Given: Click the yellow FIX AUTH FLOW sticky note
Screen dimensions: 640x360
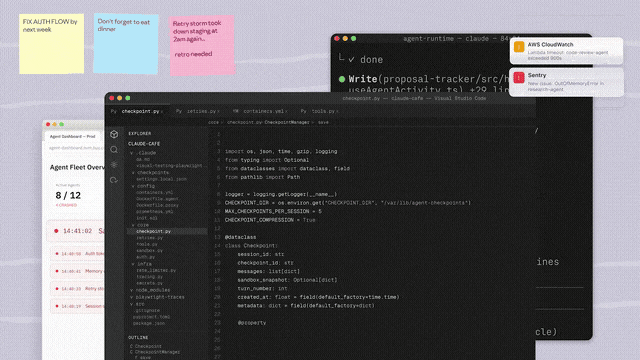Looking at the screenshot, I should click(51, 44).
